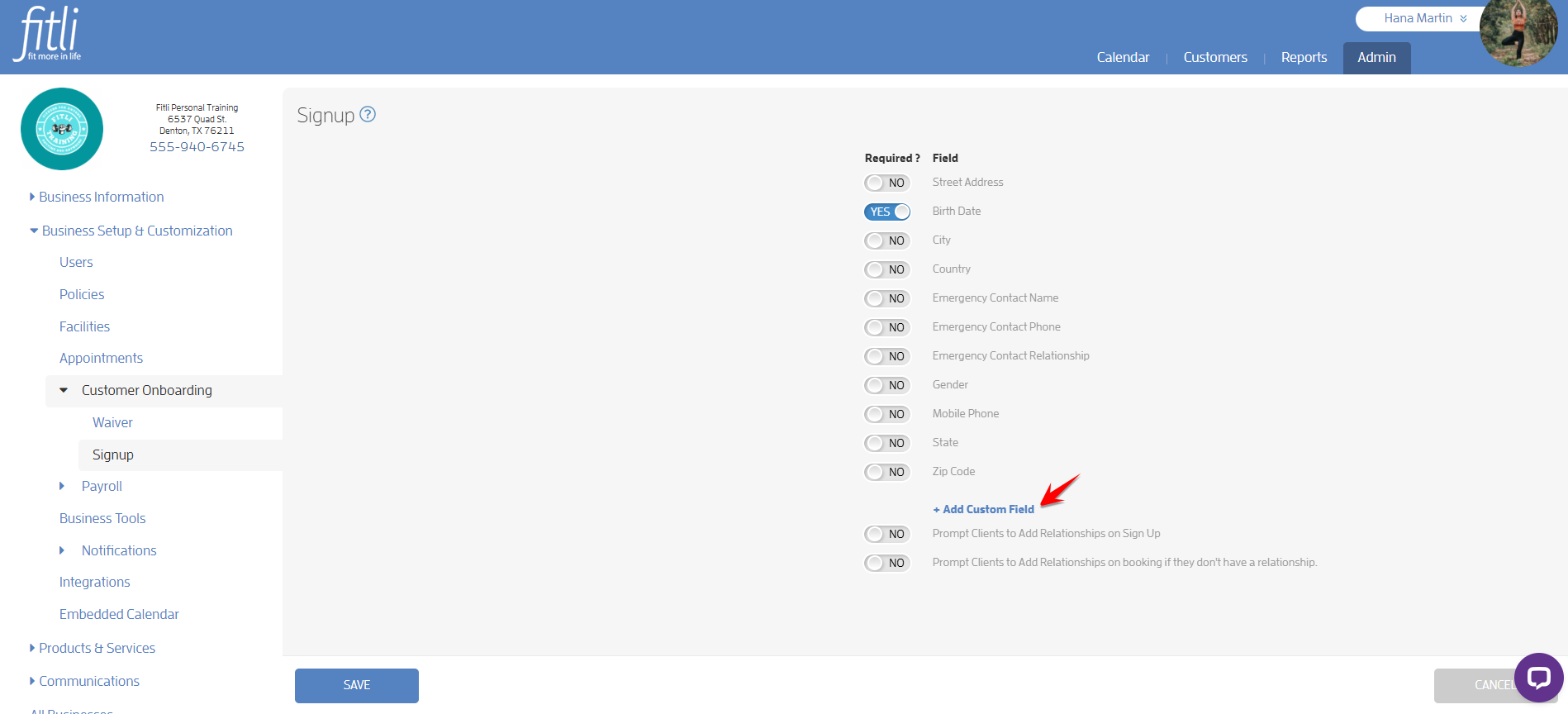This screenshot has width=1568, height=714.
Task: Click the SAVE button
Action: (357, 686)
